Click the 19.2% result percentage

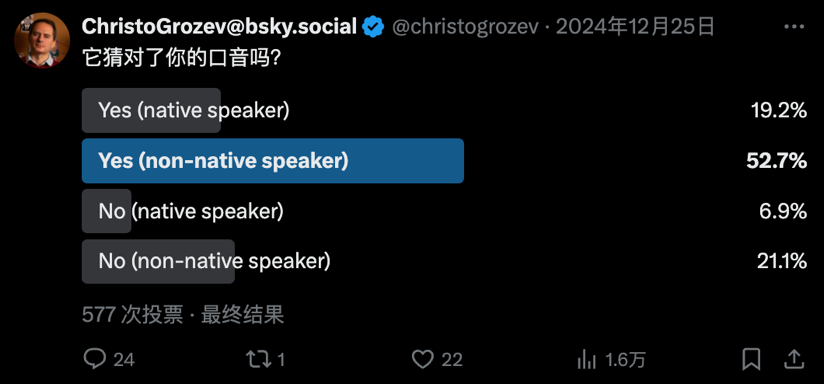pos(779,111)
